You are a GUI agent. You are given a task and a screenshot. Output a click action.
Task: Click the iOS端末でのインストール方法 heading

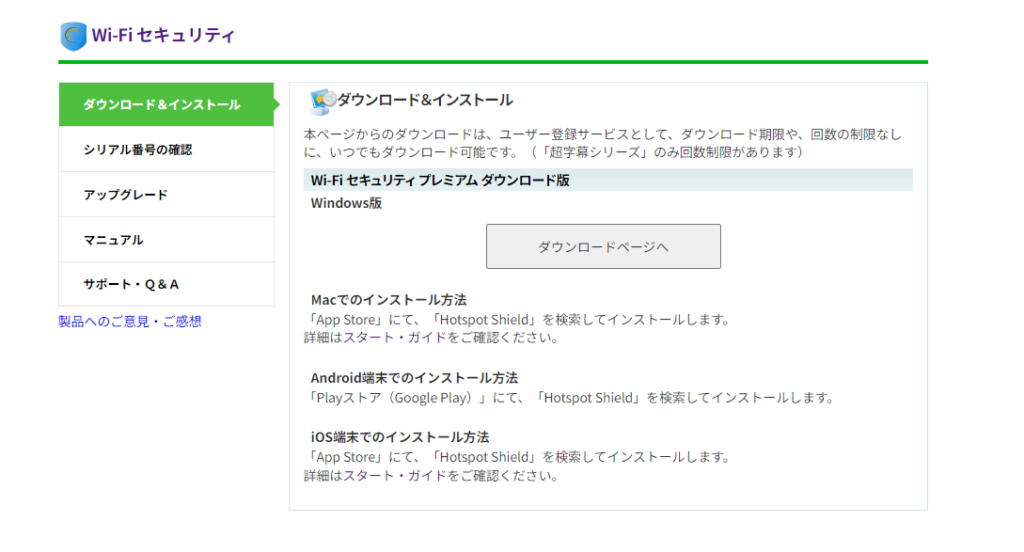tap(400, 437)
